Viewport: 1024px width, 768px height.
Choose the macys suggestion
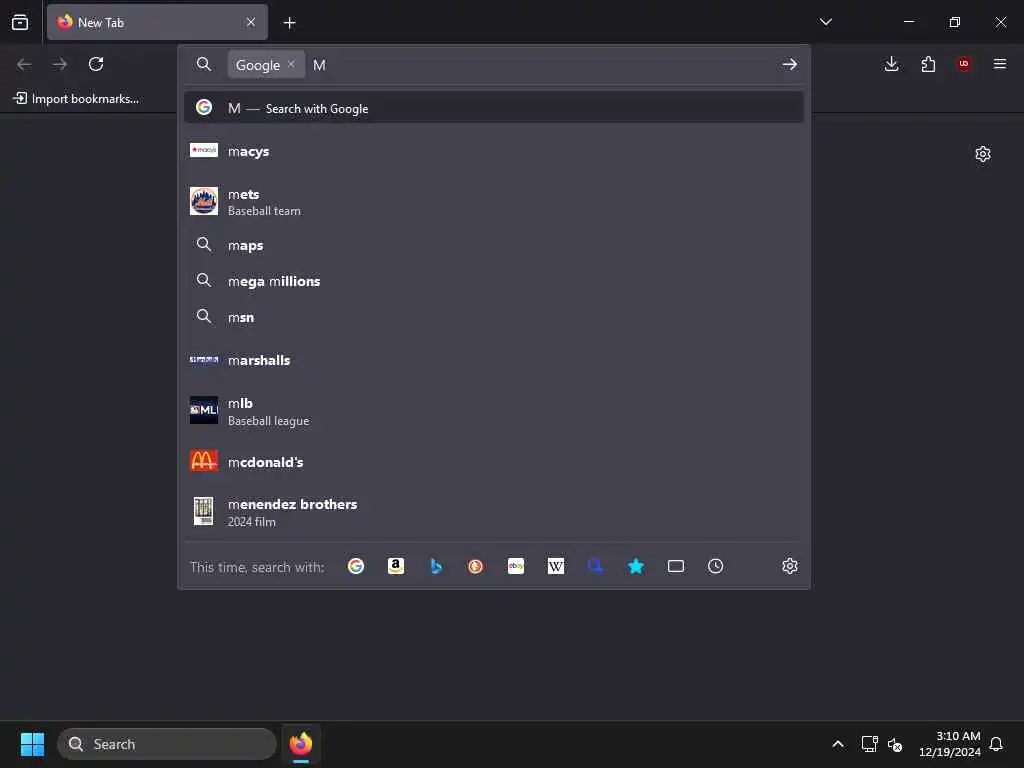(494, 151)
